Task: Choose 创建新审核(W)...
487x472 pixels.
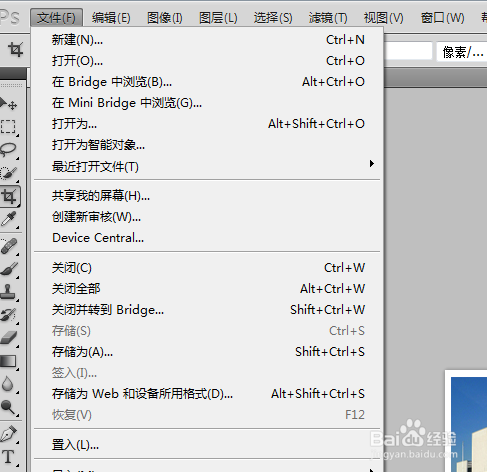Action: tap(208, 217)
